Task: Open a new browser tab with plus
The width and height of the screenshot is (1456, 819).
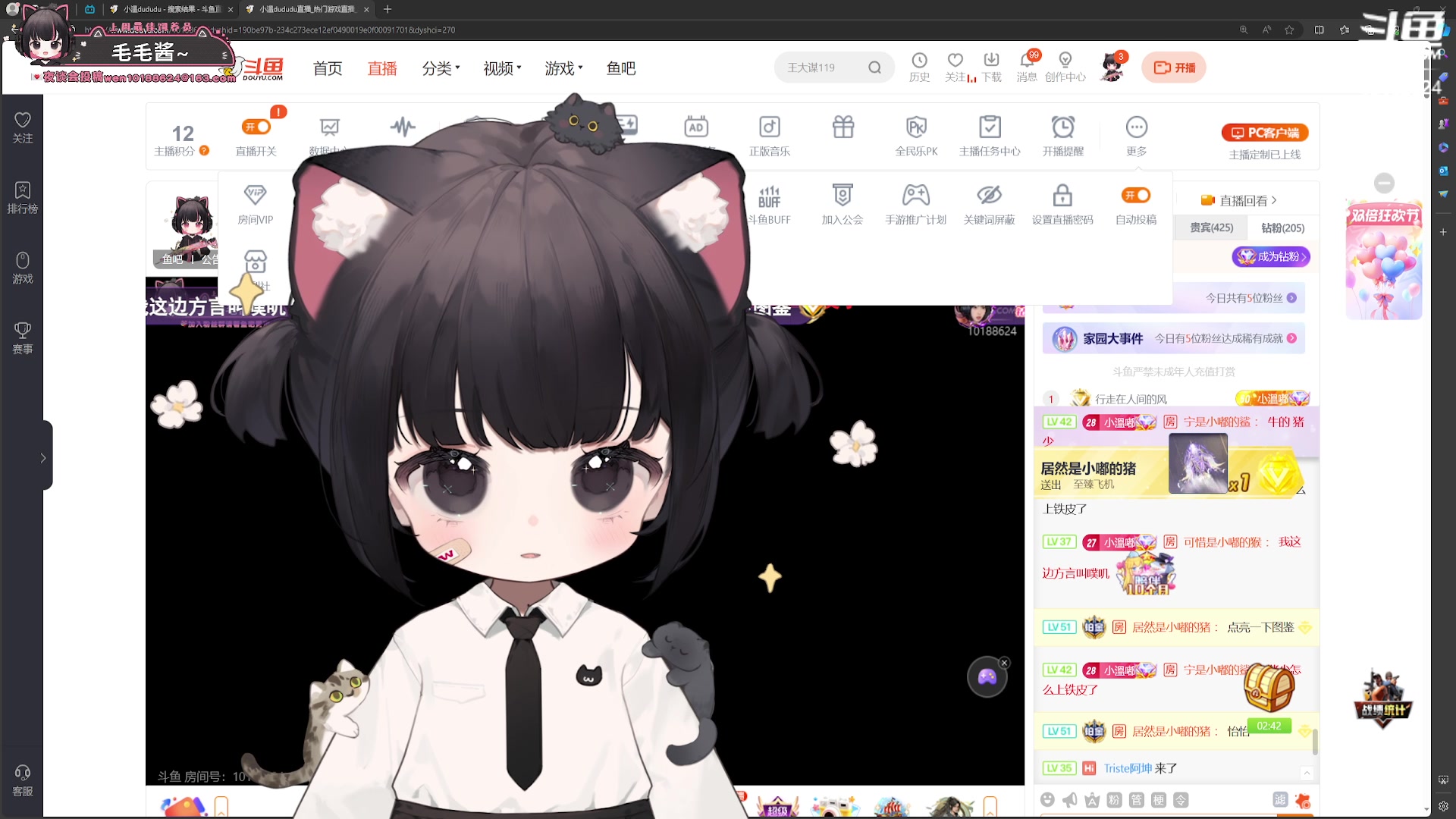Action: (388, 9)
